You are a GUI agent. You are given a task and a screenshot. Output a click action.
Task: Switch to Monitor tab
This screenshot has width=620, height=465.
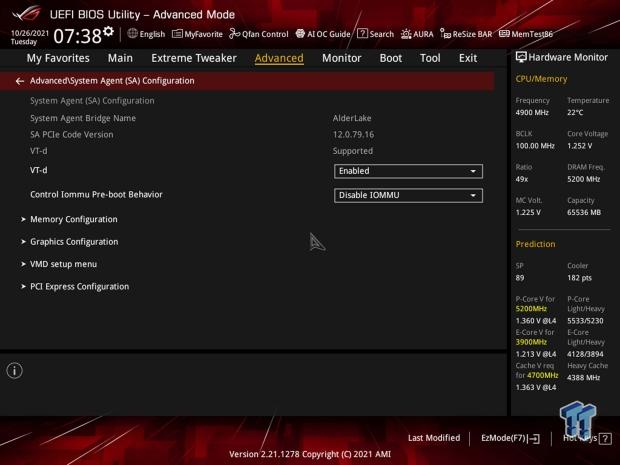(342, 58)
